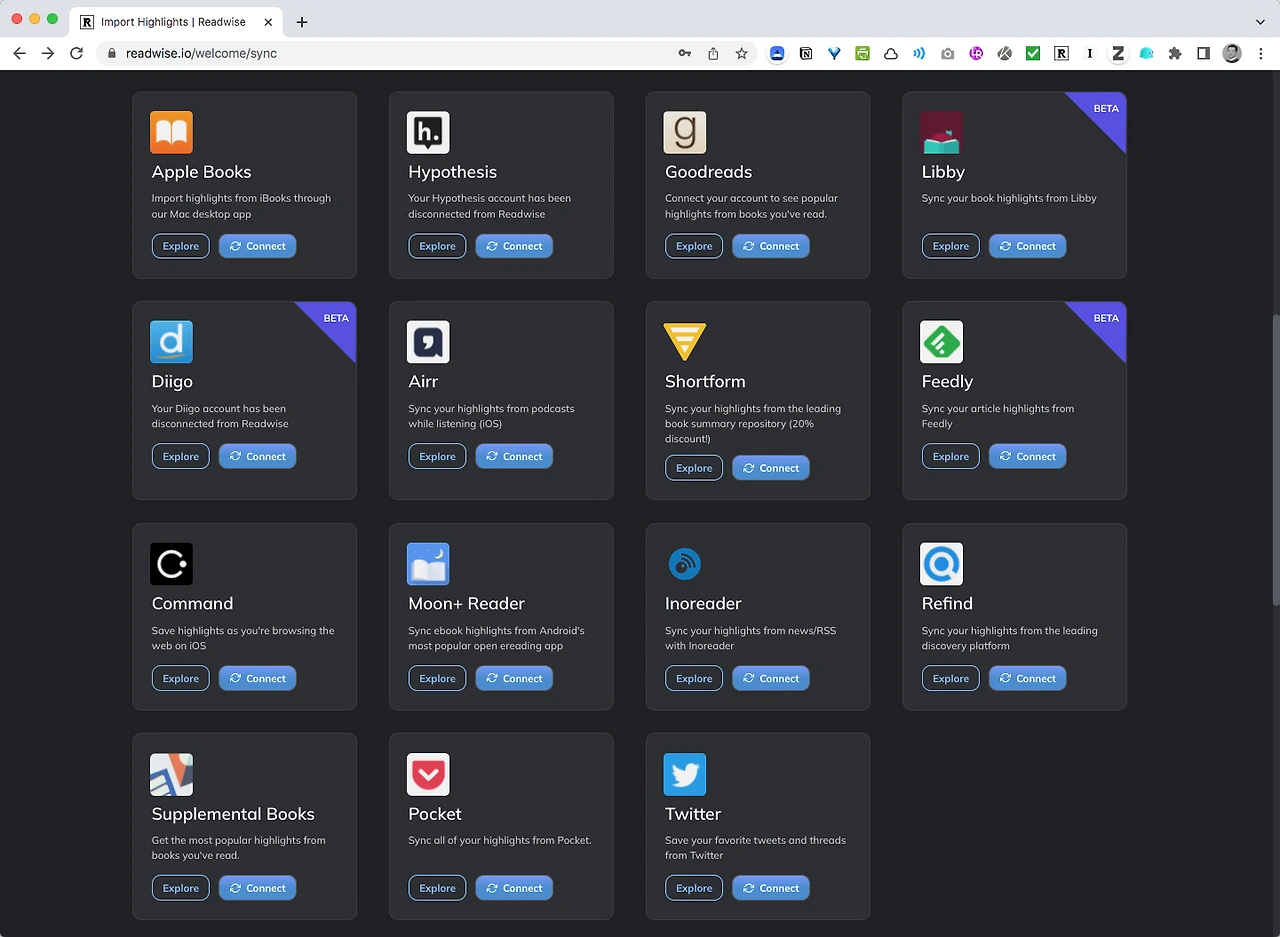Open the saved passwords key icon
This screenshot has width=1280, height=937.
[685, 53]
